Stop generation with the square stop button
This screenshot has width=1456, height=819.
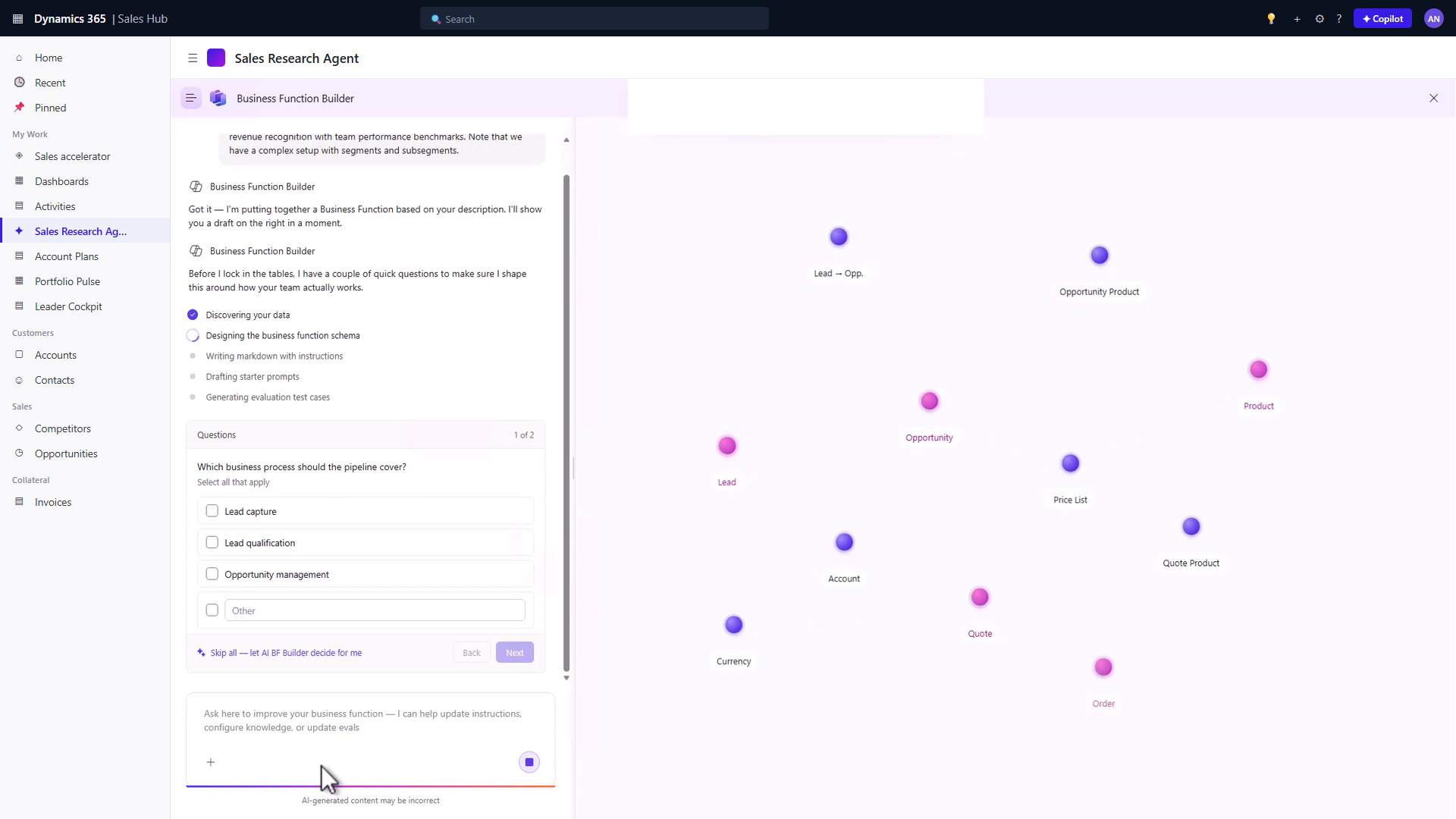coord(529,762)
